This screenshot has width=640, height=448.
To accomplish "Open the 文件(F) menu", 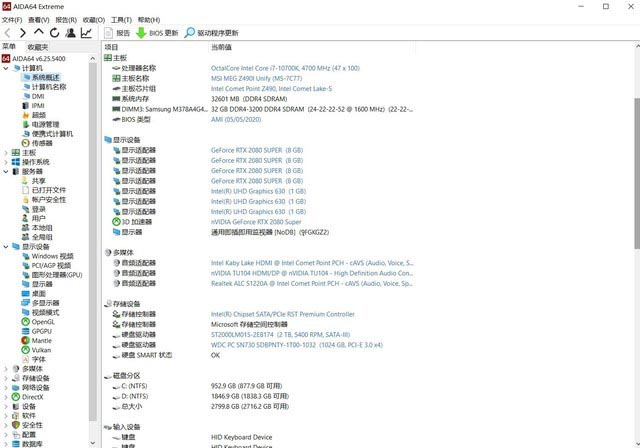I will [12, 20].
